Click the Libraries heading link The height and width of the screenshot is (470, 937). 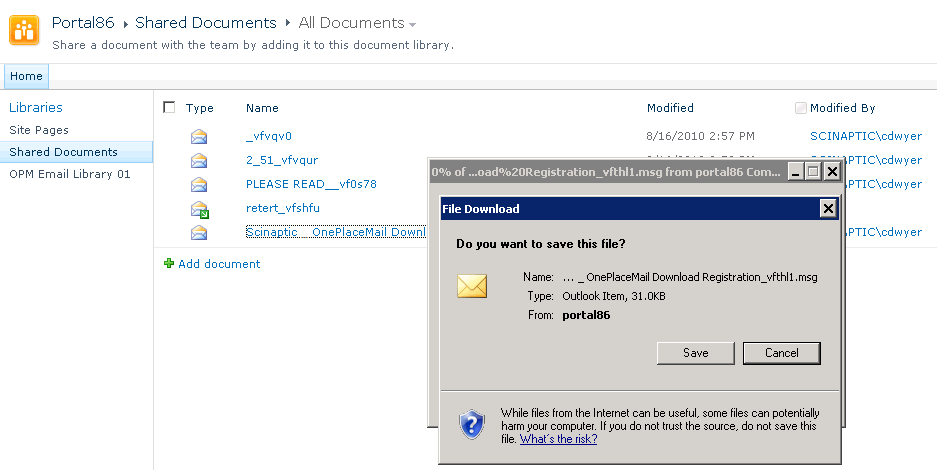(x=36, y=107)
